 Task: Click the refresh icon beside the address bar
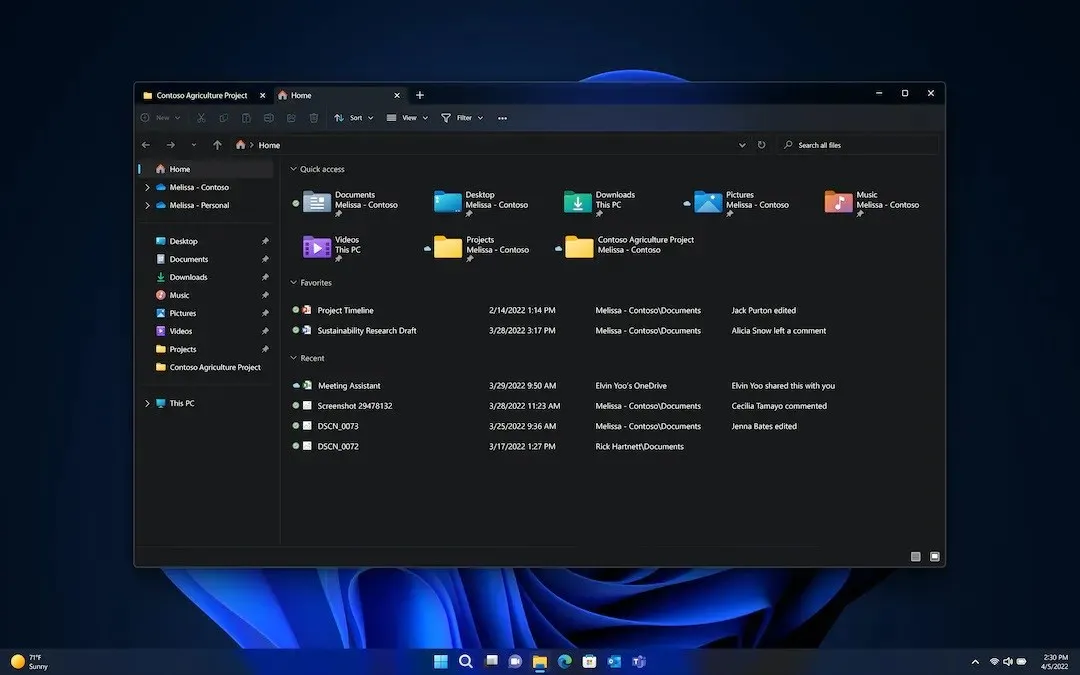click(761, 144)
